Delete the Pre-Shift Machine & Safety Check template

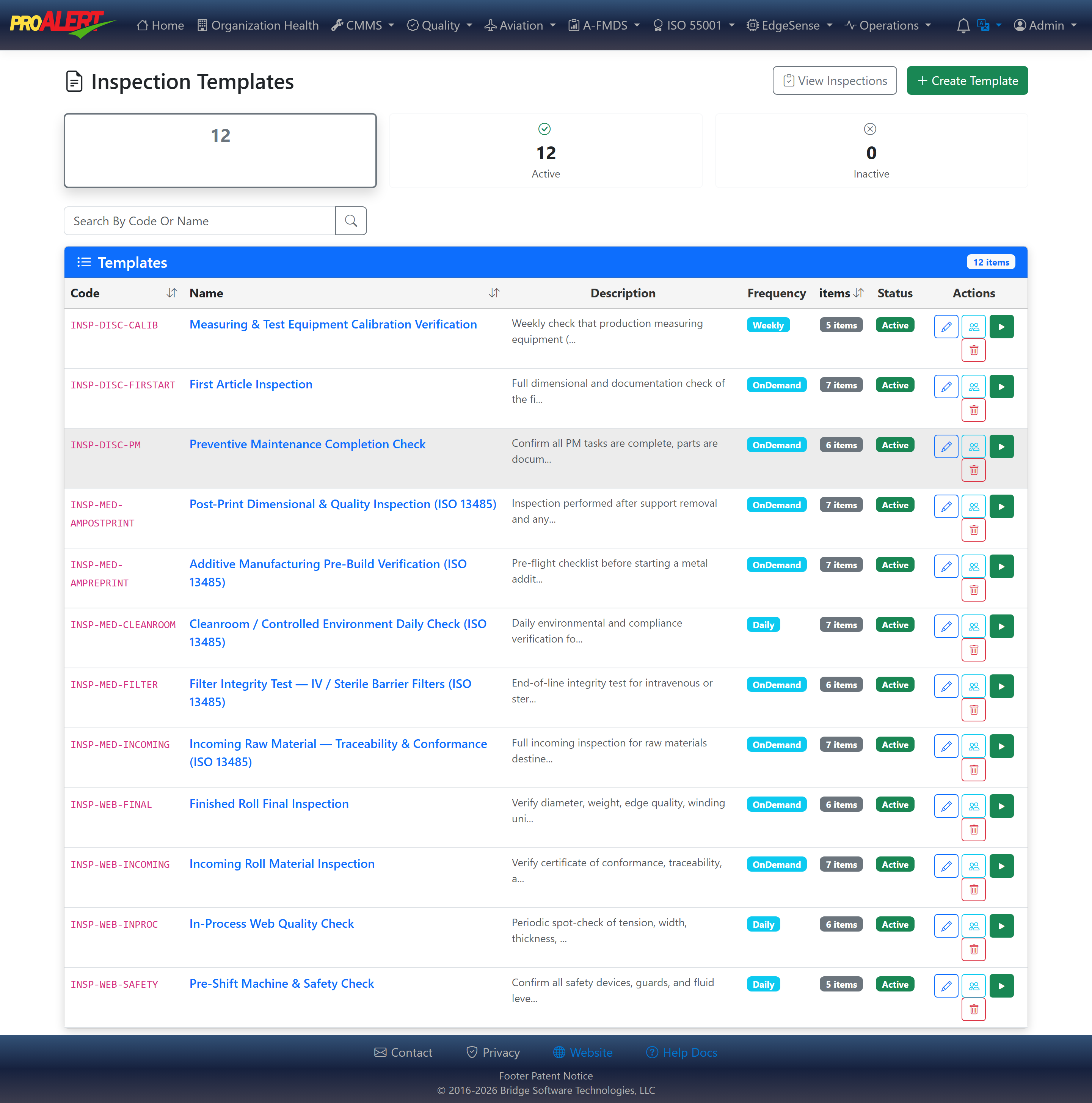(973, 1009)
